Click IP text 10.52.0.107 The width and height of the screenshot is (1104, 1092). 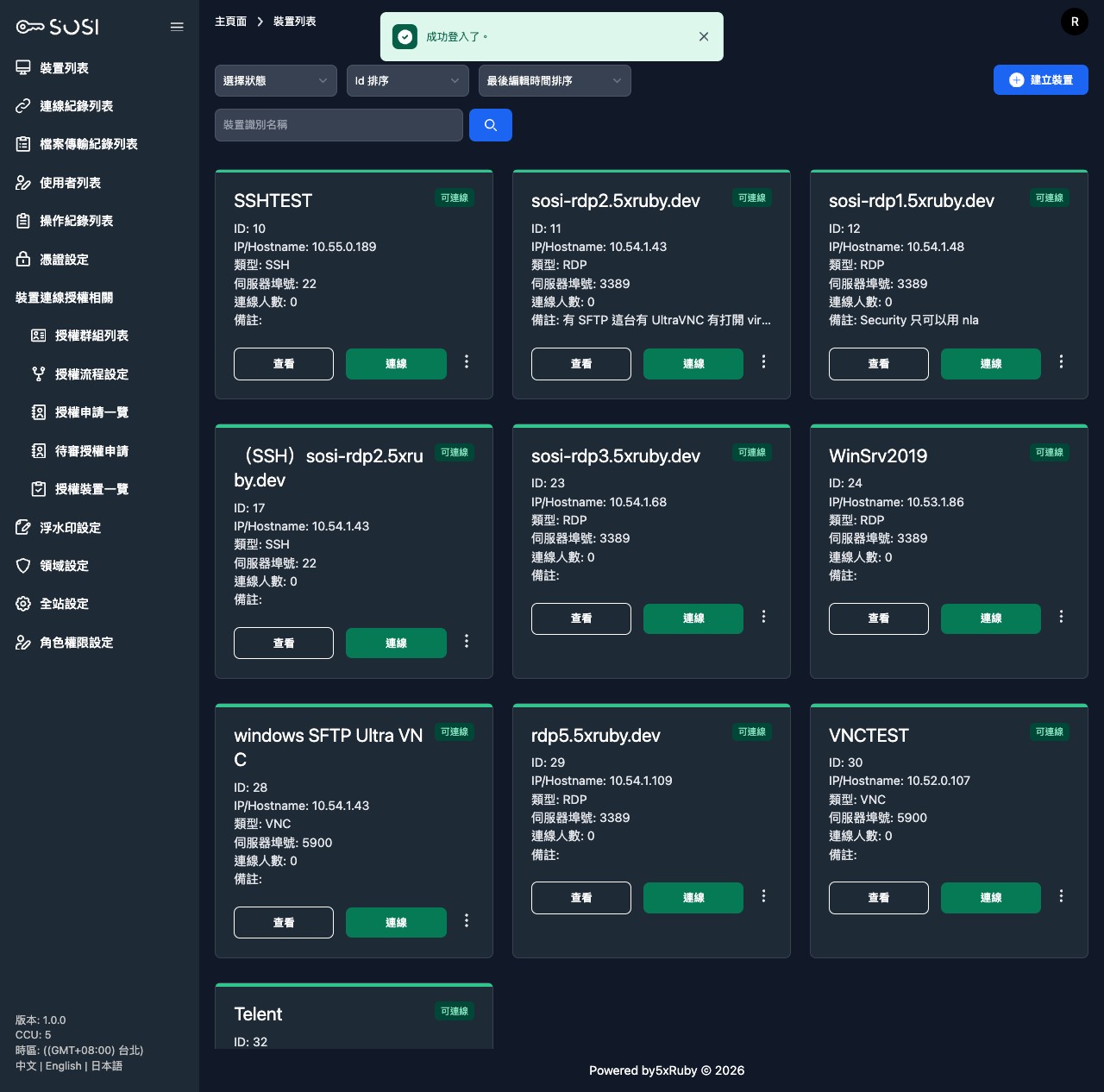938,781
